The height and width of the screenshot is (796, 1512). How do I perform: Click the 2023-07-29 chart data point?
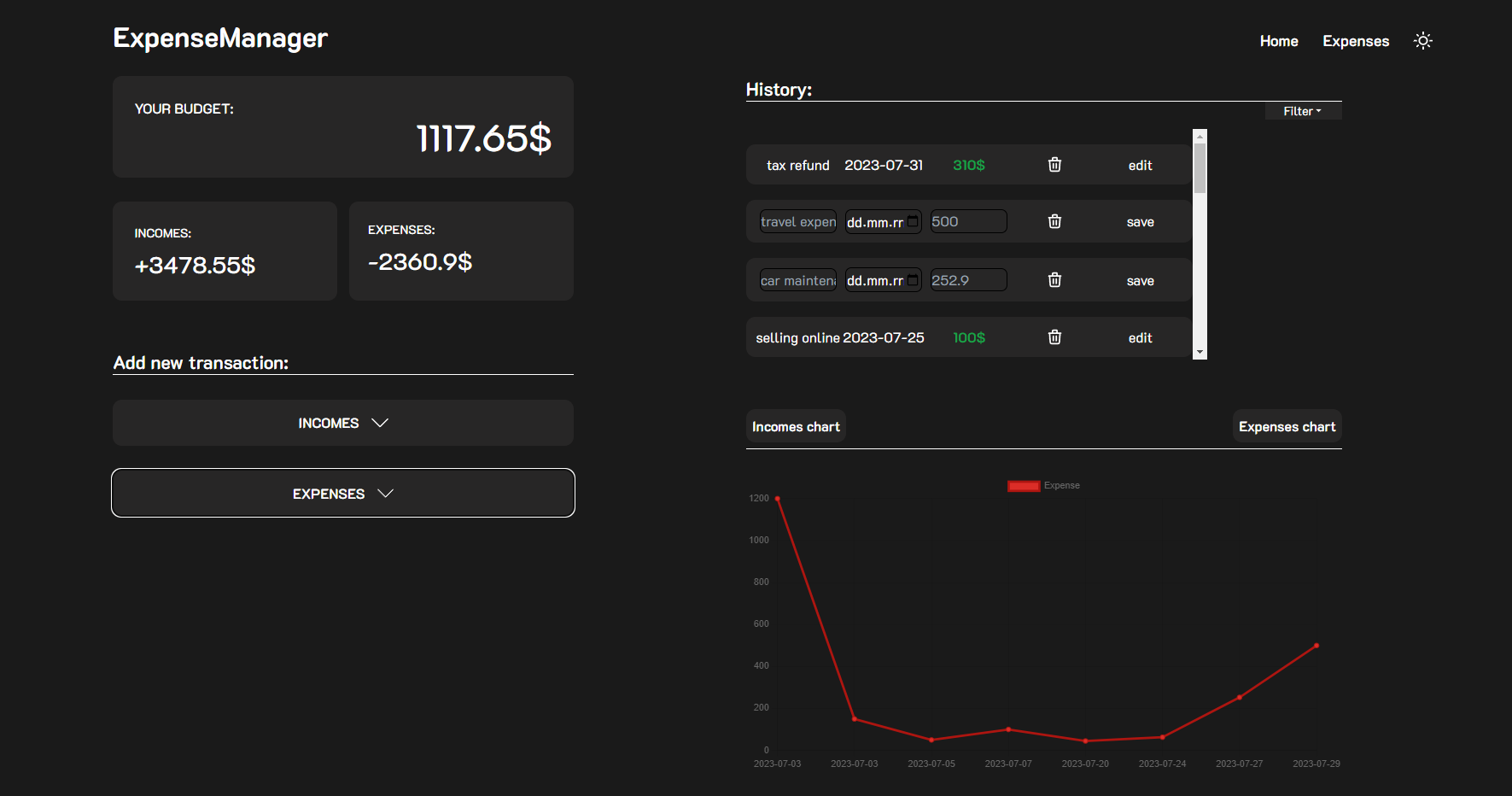1316,646
